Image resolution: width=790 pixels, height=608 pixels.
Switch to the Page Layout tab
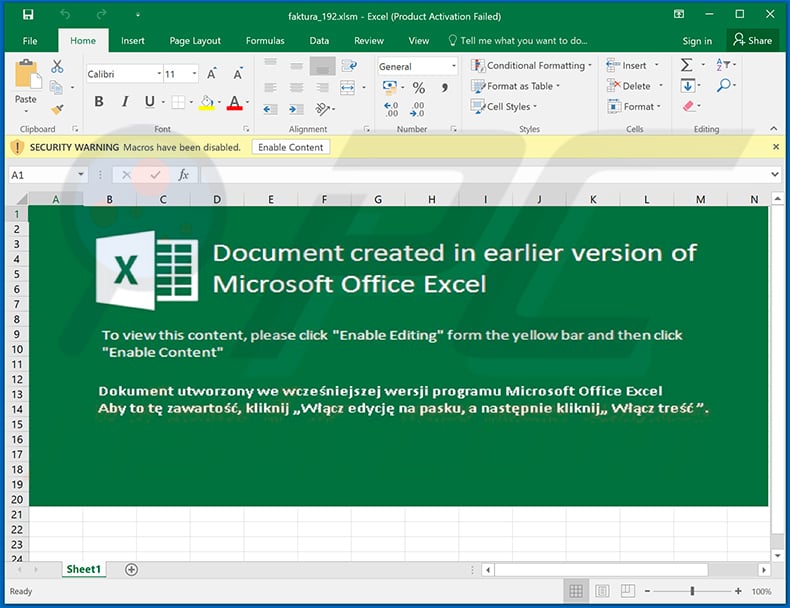(x=195, y=41)
